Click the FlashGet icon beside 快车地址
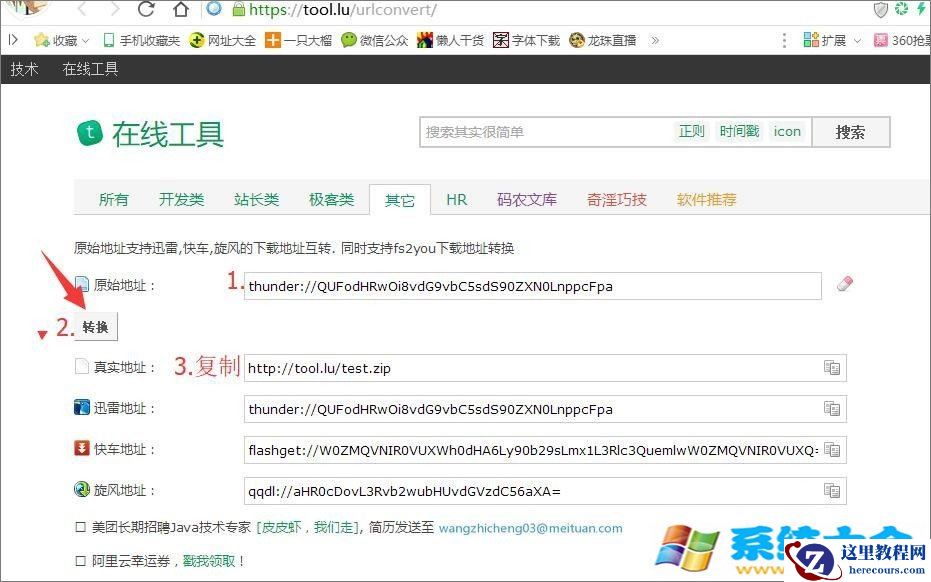Image resolution: width=931 pixels, height=582 pixels. pos(81,448)
